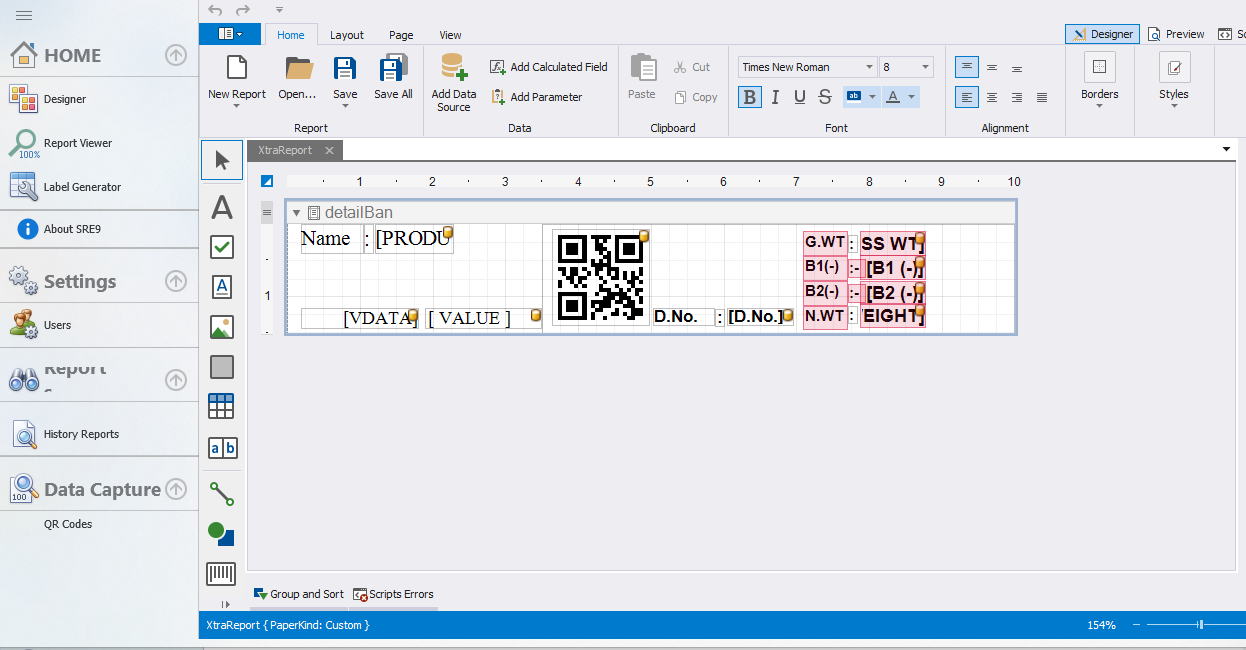Open History Reports in sidebar
This screenshot has height=650, width=1246.
[x=81, y=434]
